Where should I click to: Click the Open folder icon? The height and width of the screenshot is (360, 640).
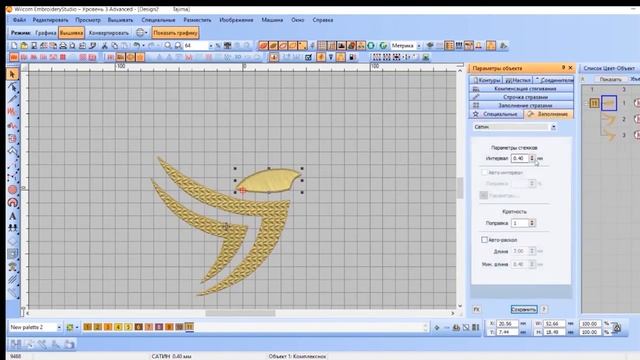[x=24, y=46]
